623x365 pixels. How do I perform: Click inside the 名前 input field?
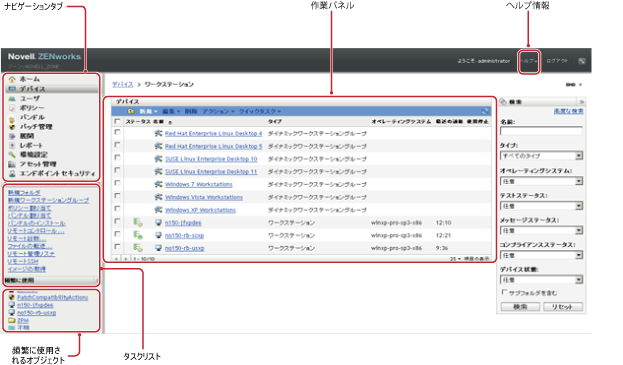[x=541, y=131]
